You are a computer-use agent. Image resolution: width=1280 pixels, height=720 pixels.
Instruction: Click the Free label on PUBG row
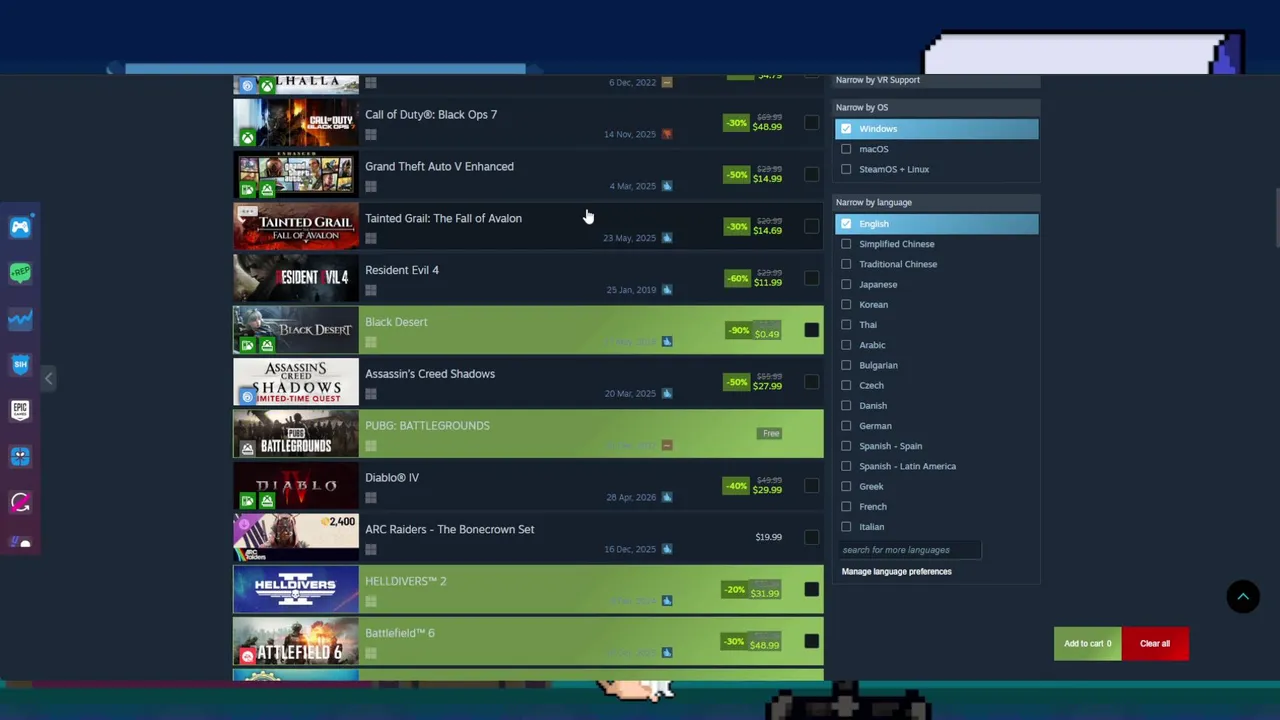[770, 434]
